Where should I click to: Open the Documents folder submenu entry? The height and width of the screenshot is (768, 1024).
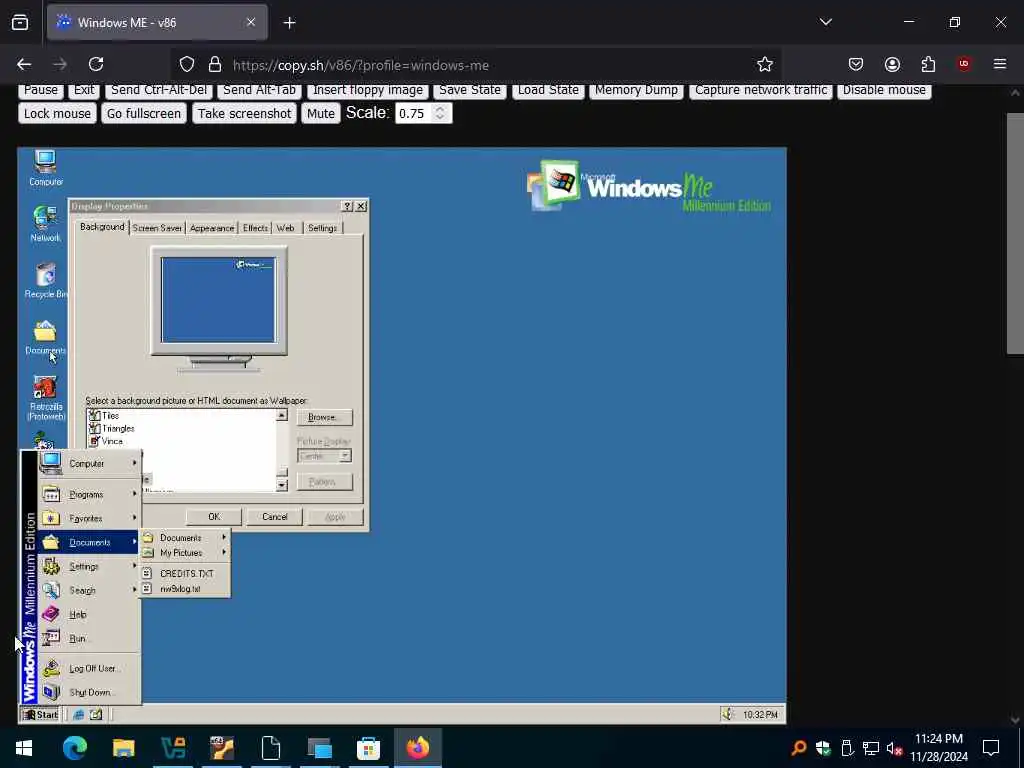pos(185,537)
